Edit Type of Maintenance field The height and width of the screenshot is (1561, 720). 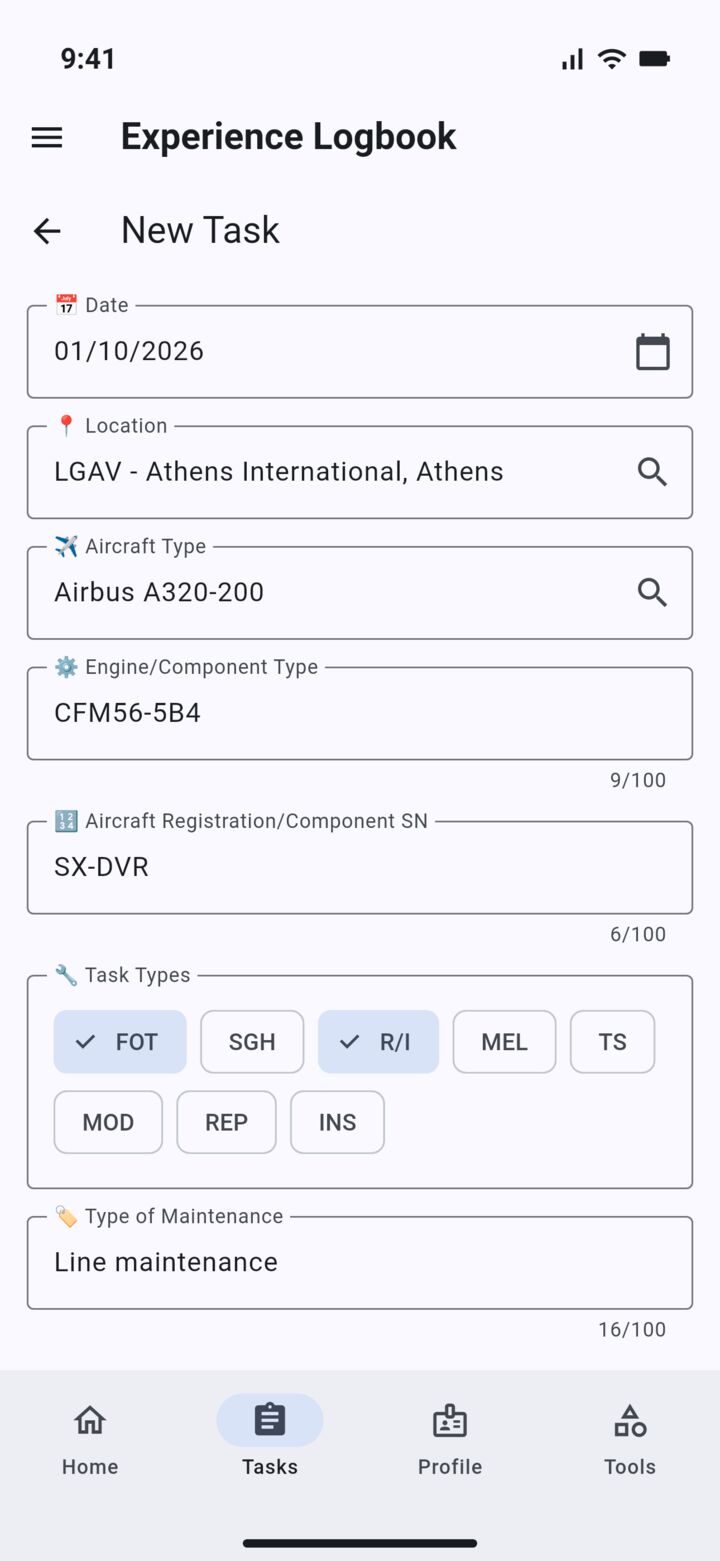(x=360, y=1262)
